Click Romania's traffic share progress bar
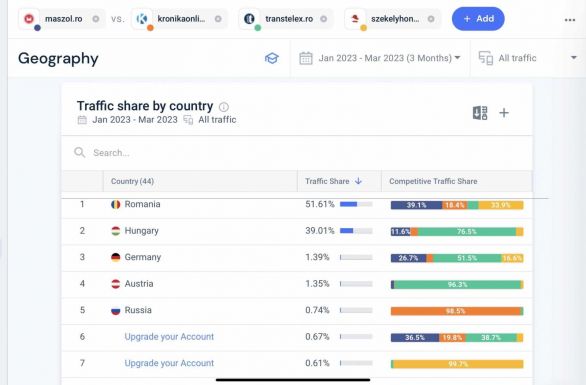586x385 pixels. 356,204
